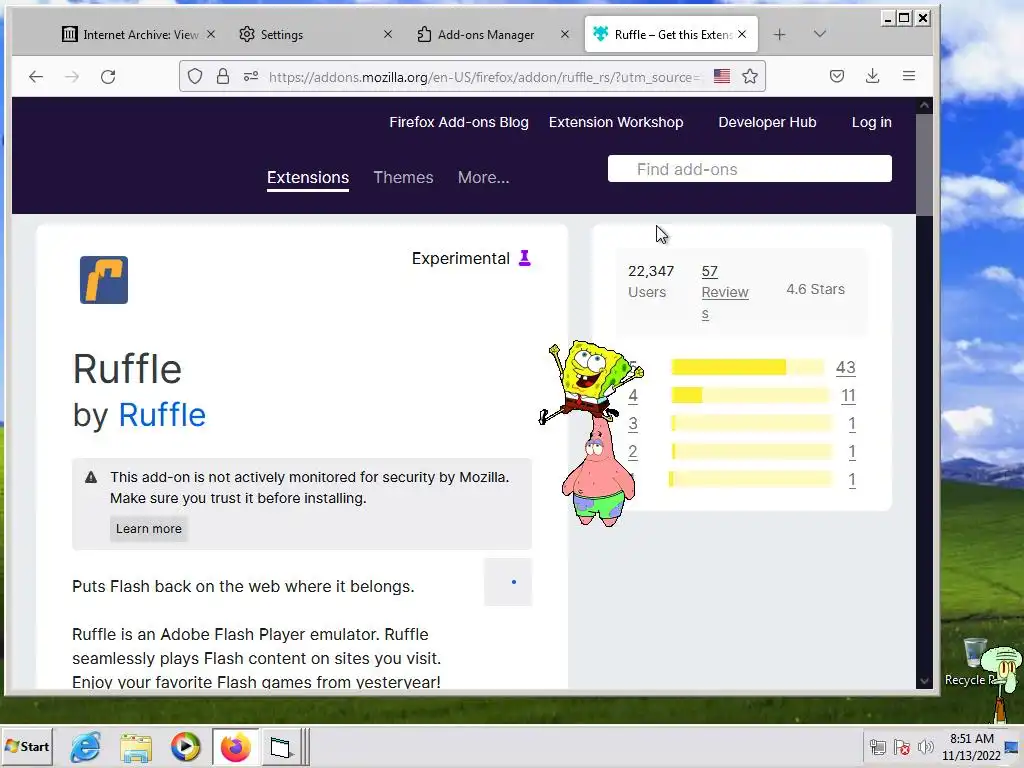Focus the Find add-ons search field
Screen dimensions: 1024x768
tap(749, 169)
